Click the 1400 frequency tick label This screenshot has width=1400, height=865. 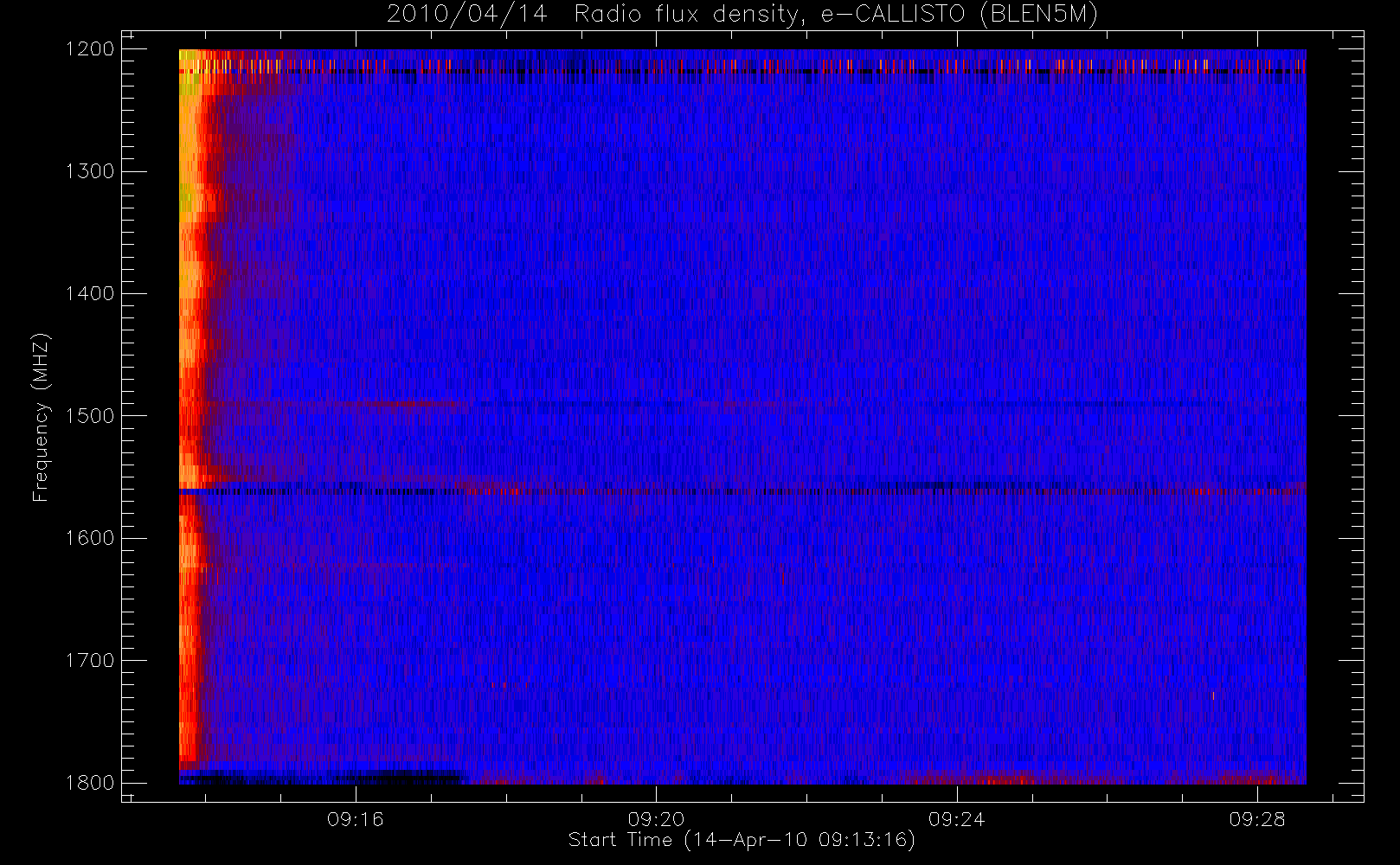[x=90, y=293]
